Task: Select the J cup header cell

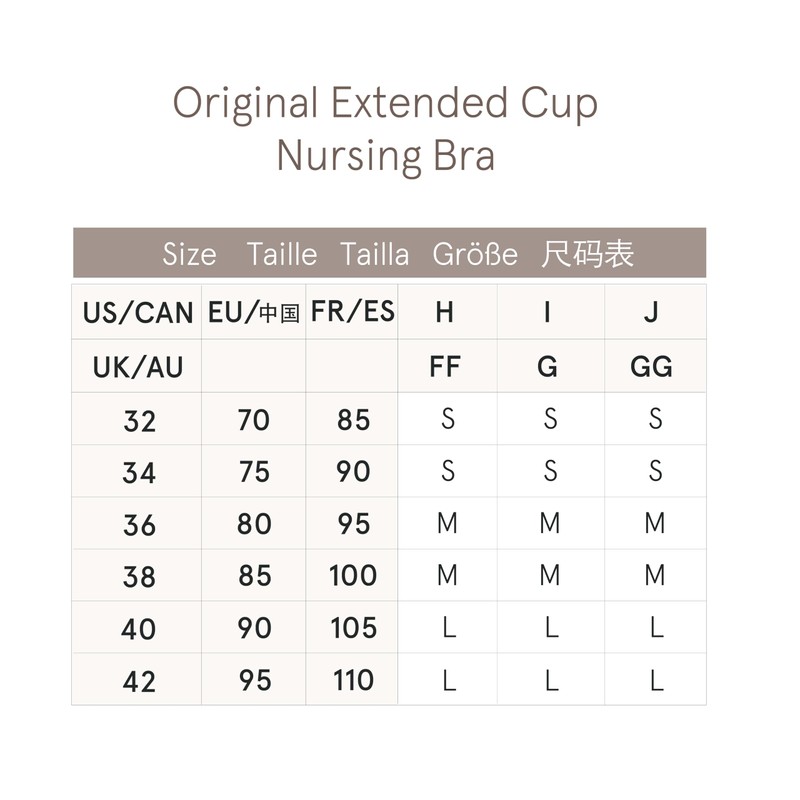Action: coord(652,313)
